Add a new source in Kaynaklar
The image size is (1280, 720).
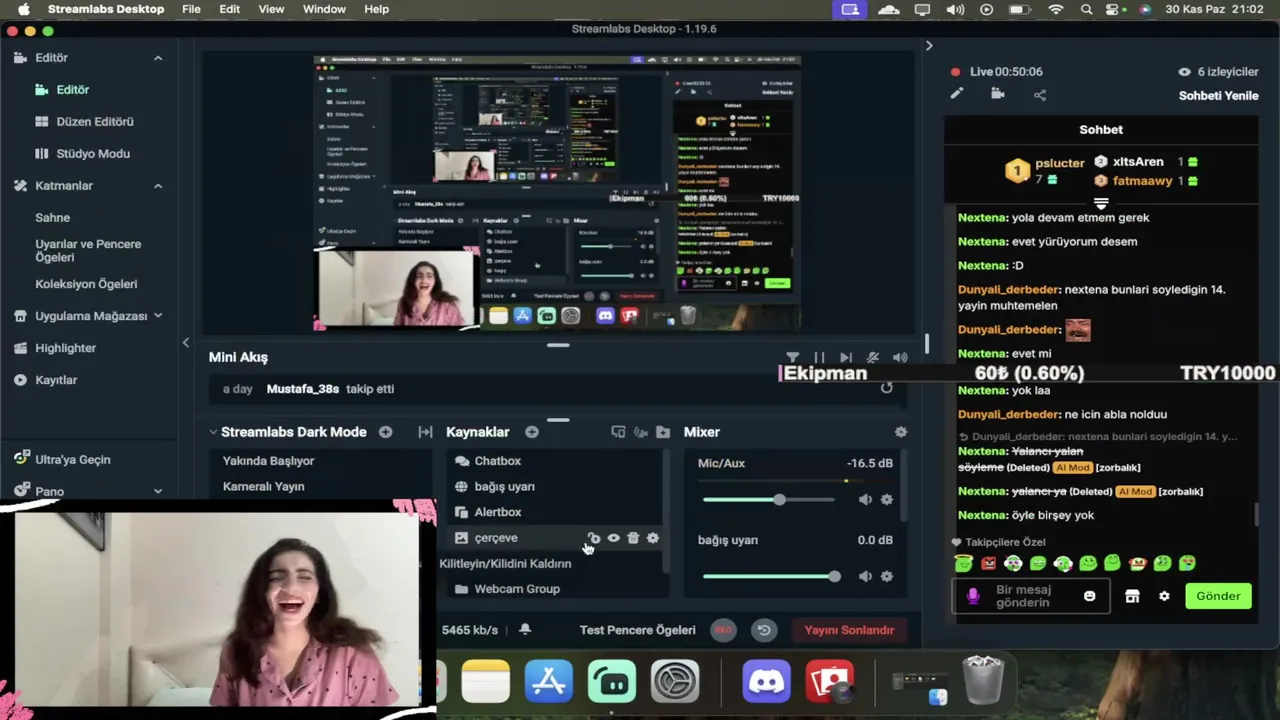tap(532, 432)
